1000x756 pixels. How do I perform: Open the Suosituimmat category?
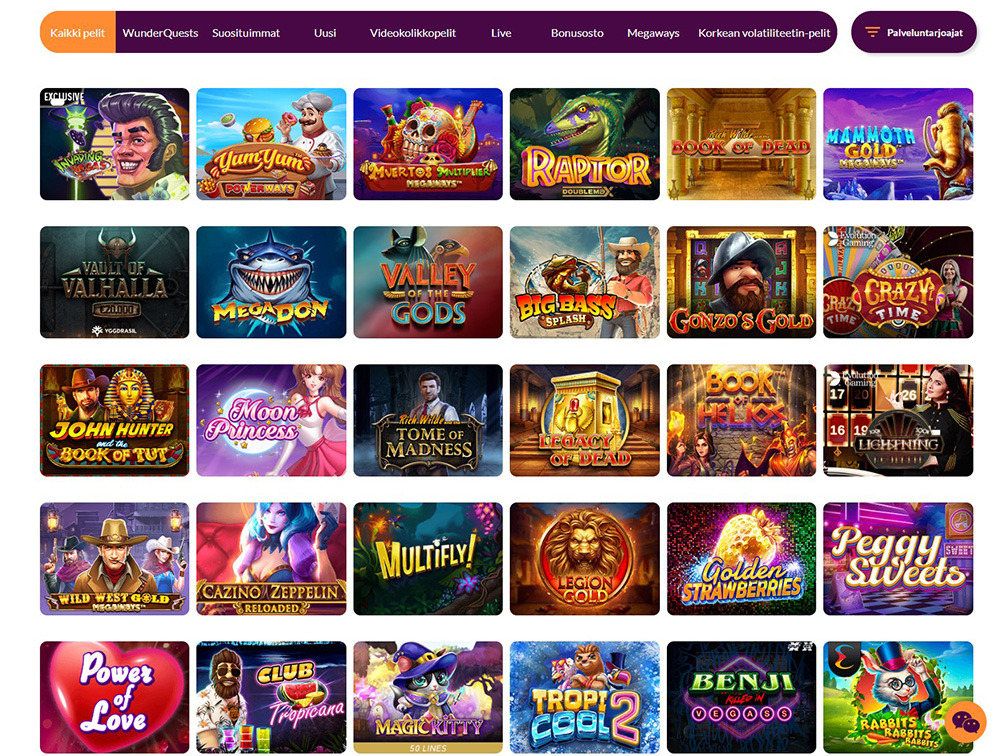[x=246, y=33]
